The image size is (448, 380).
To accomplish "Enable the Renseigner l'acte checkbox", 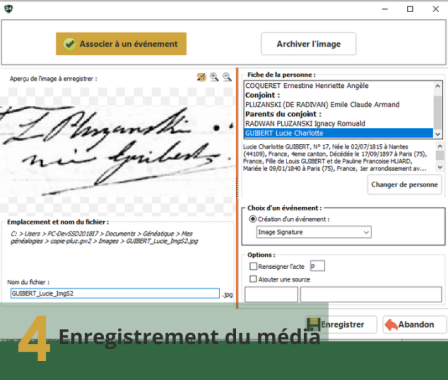I will point(253,266).
